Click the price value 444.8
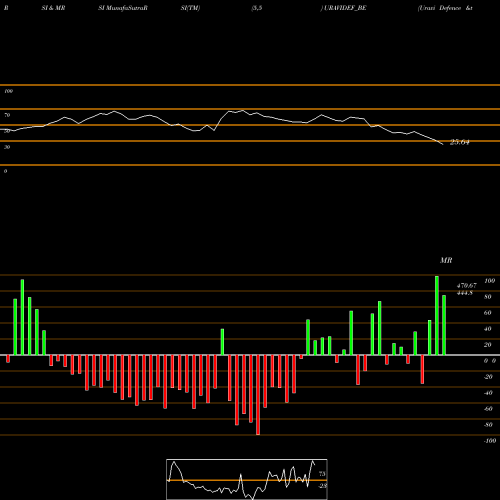Image resolution: width=500 pixels, height=500 pixels. coord(465,293)
